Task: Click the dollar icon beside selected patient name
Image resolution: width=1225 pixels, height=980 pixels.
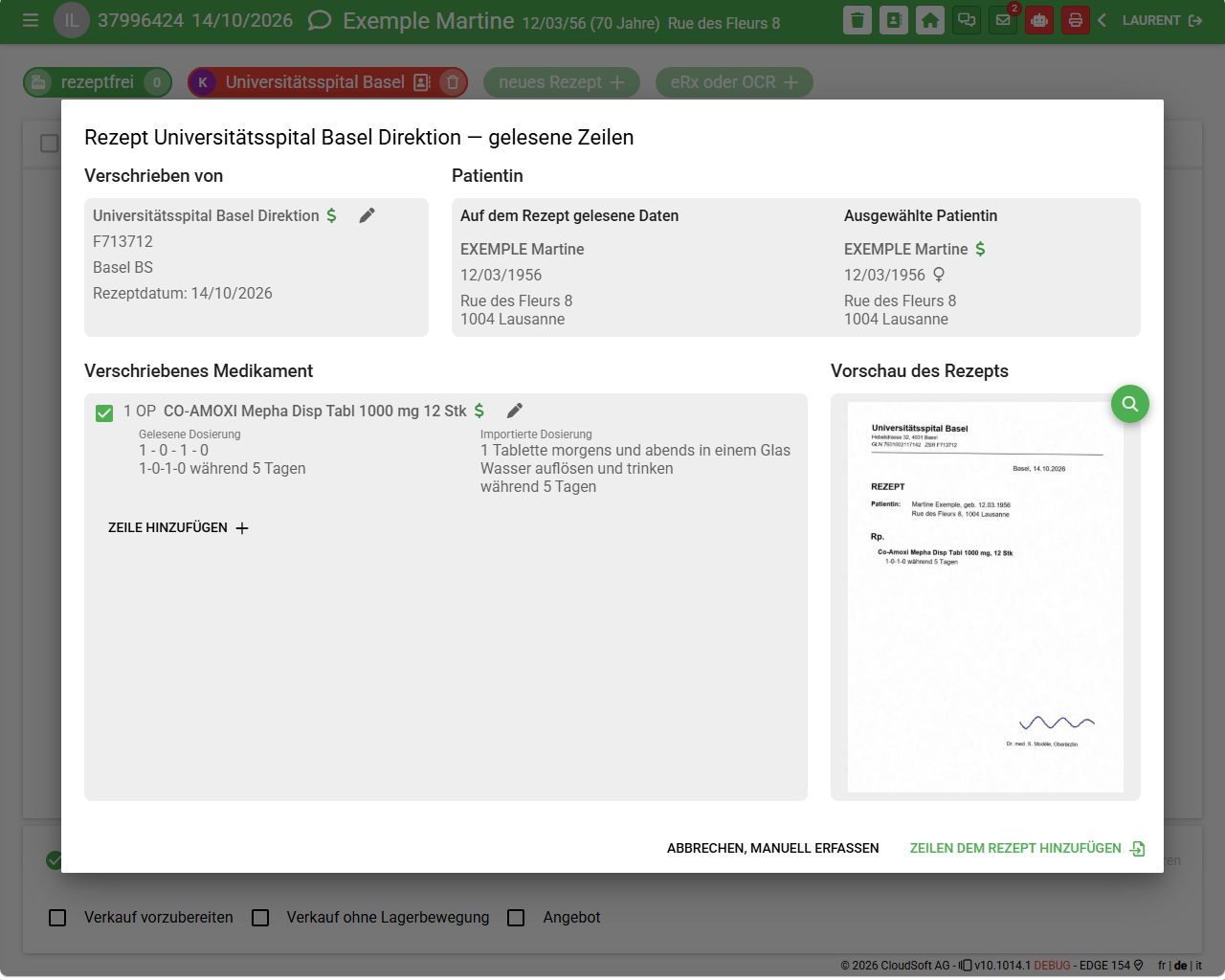Action: click(x=980, y=249)
